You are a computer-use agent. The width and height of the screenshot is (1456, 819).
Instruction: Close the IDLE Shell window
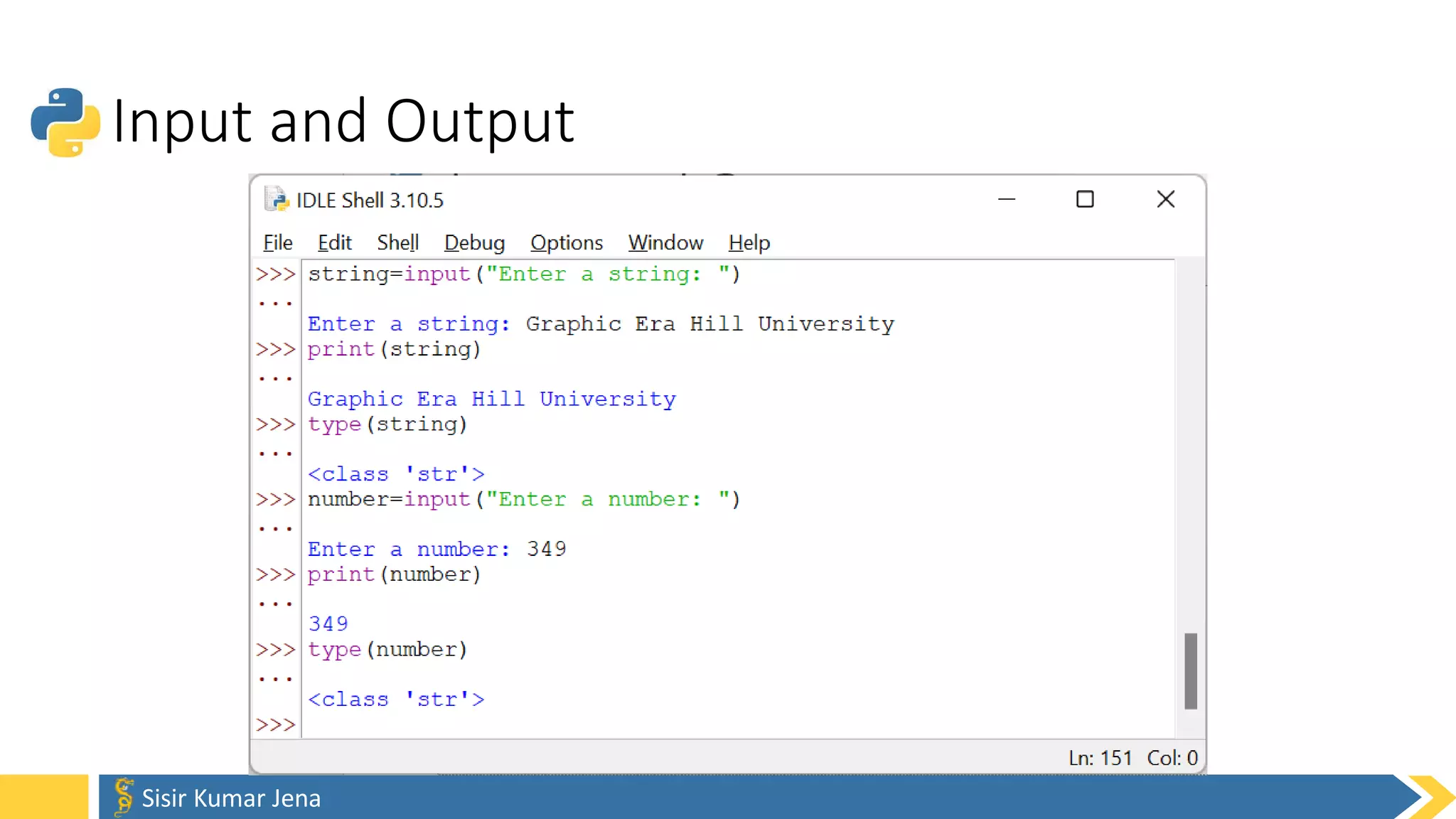coord(1165,200)
